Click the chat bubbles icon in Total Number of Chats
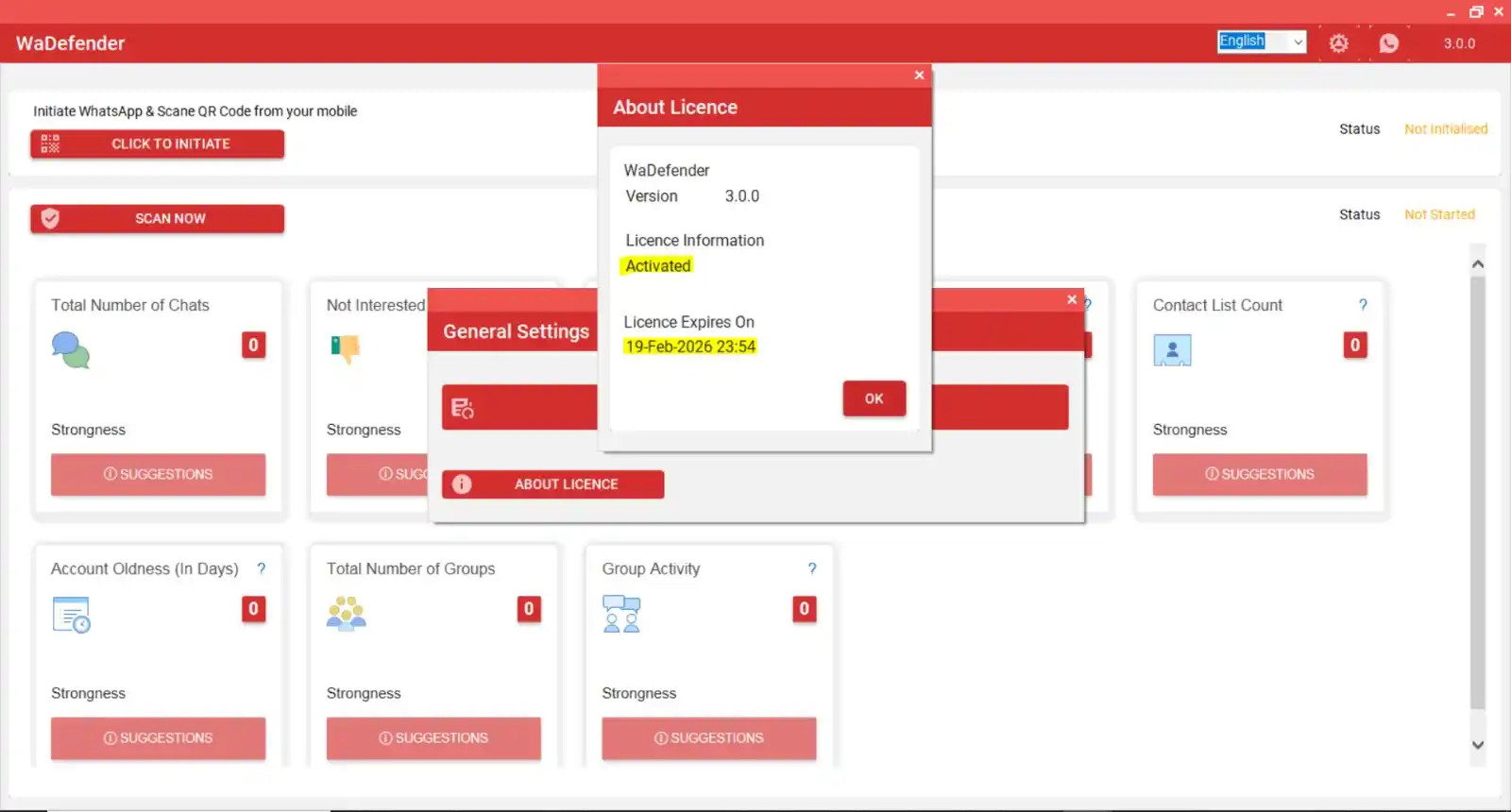The image size is (1511, 812). coord(71,349)
